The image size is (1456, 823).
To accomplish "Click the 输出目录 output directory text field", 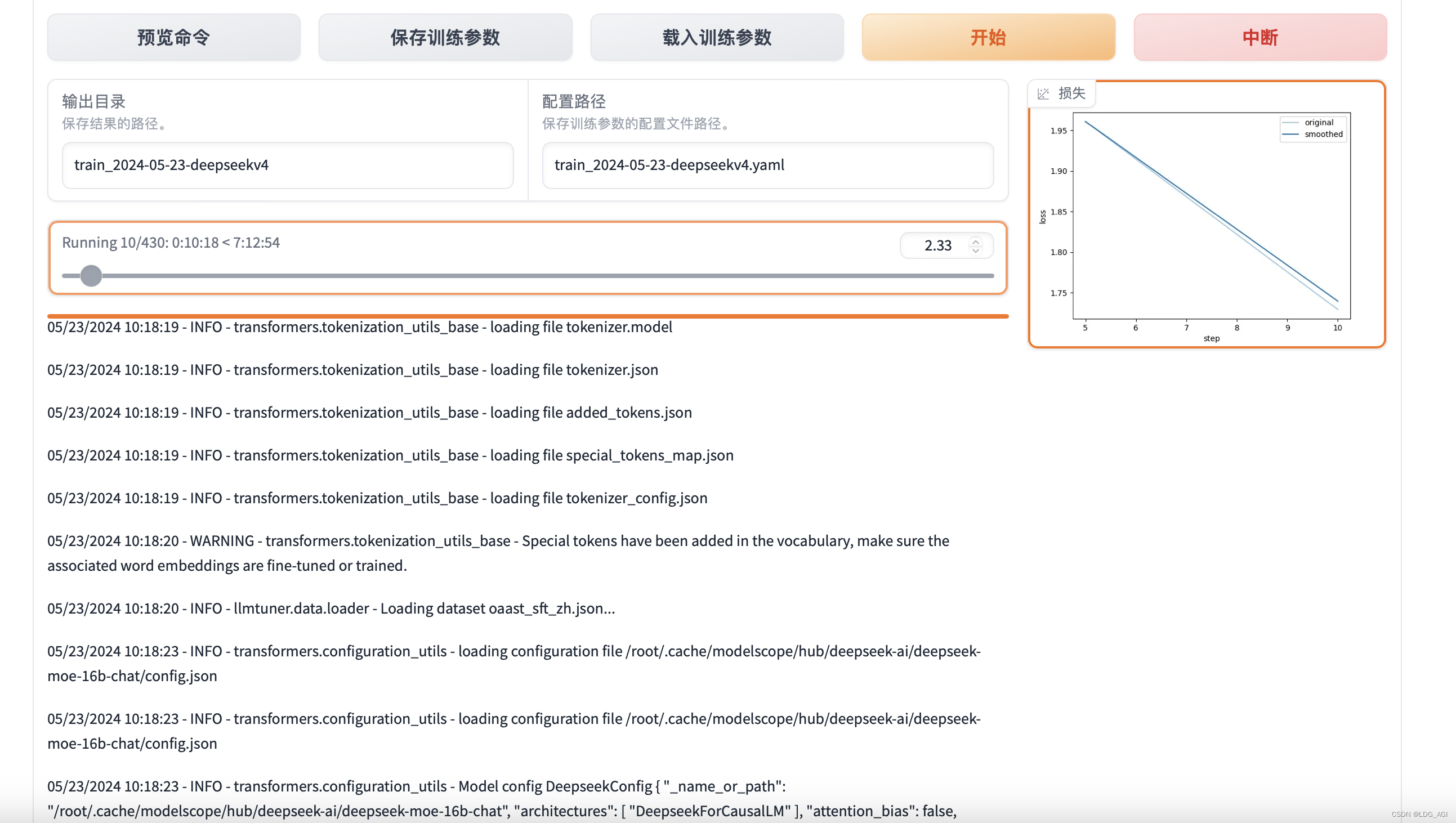I will click(287, 165).
